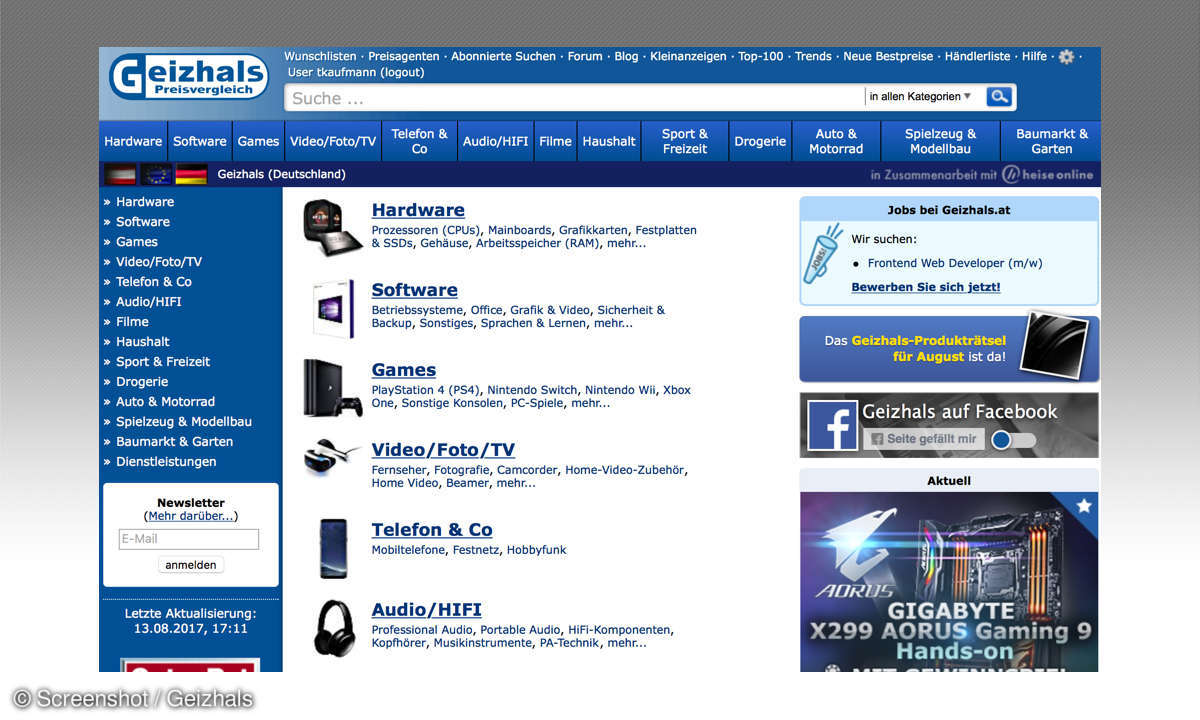The width and height of the screenshot is (1200, 720).
Task: Open the 'Mehr darüber...' newsletter link
Action: click(x=191, y=517)
